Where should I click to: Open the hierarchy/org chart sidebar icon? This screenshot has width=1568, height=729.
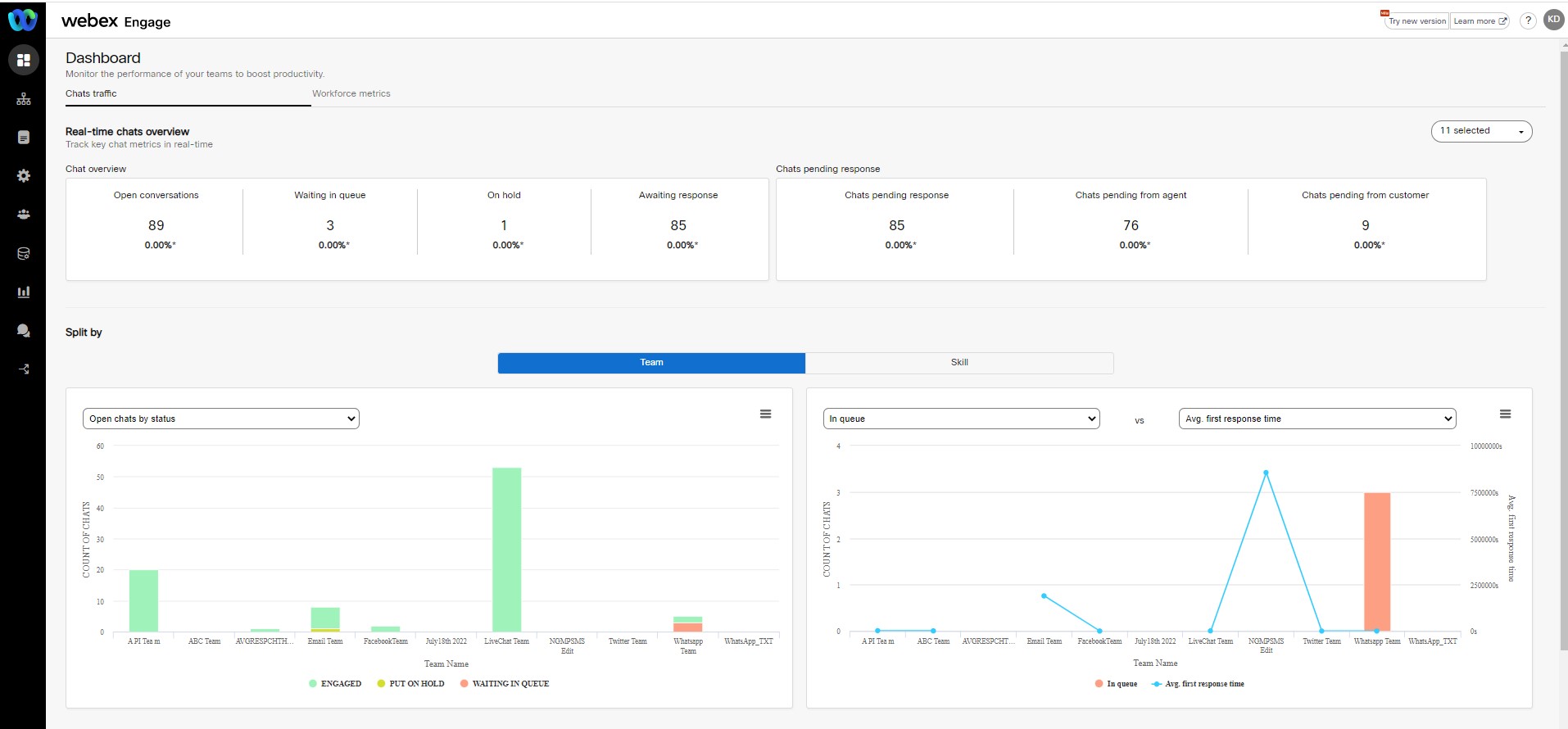[x=24, y=99]
